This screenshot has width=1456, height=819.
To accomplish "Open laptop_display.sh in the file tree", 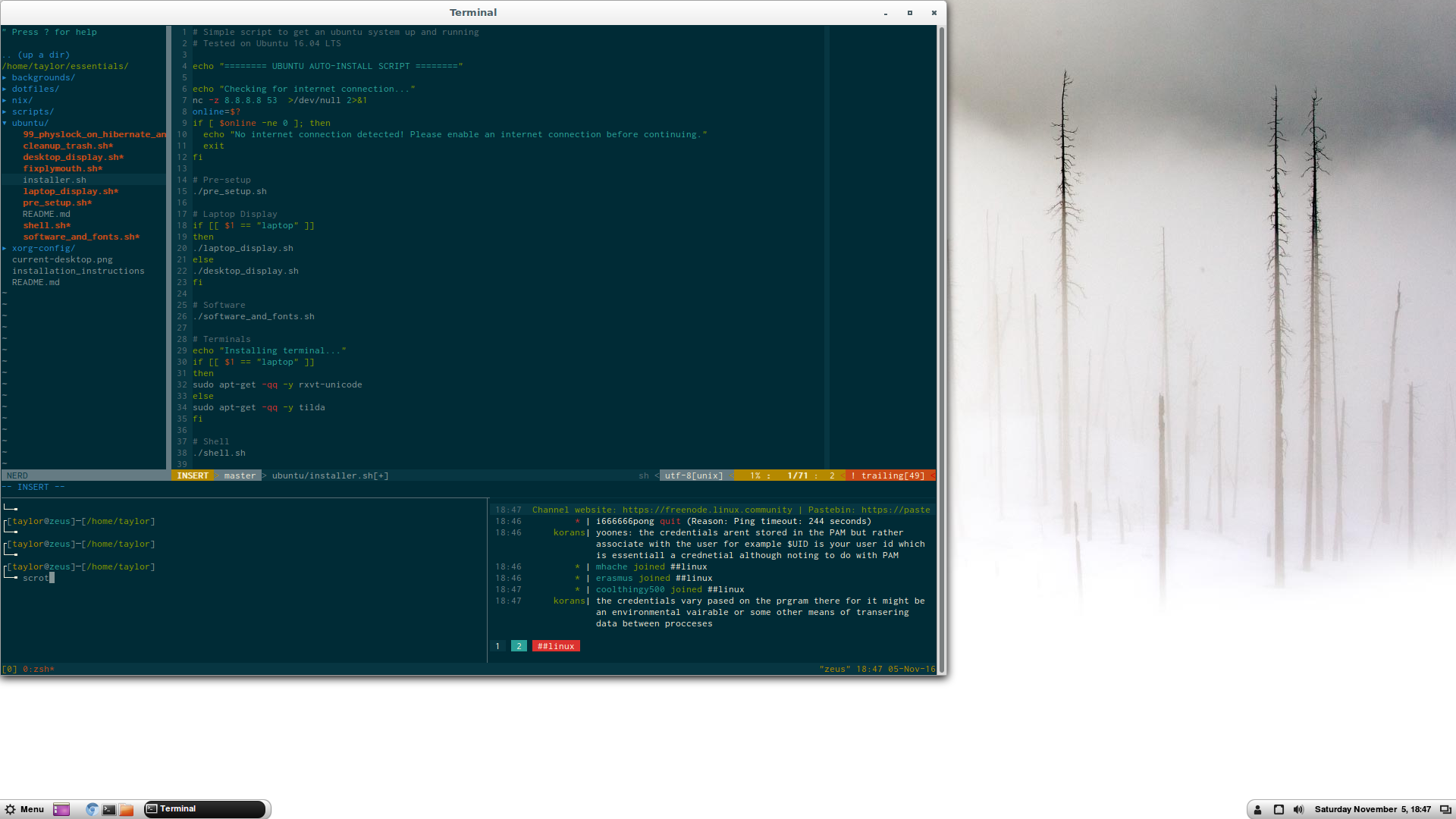I will coord(70,191).
